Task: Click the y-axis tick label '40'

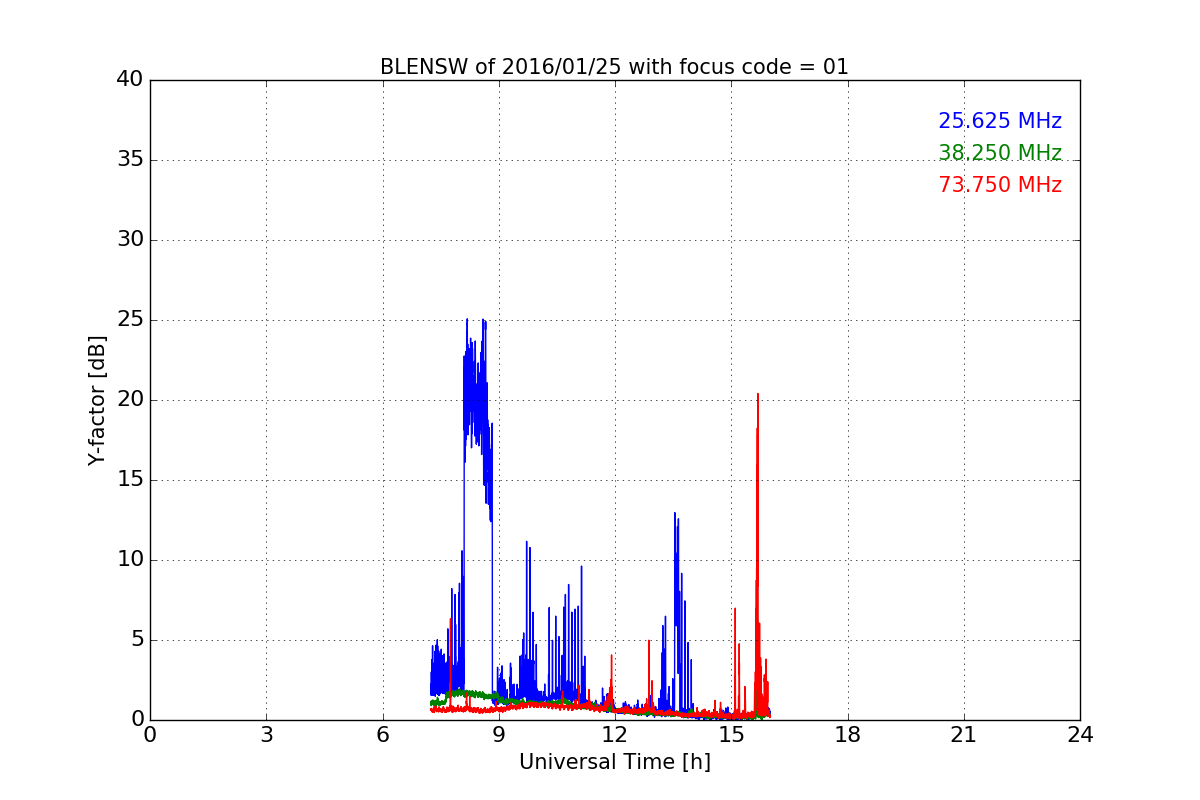Action: click(130, 80)
